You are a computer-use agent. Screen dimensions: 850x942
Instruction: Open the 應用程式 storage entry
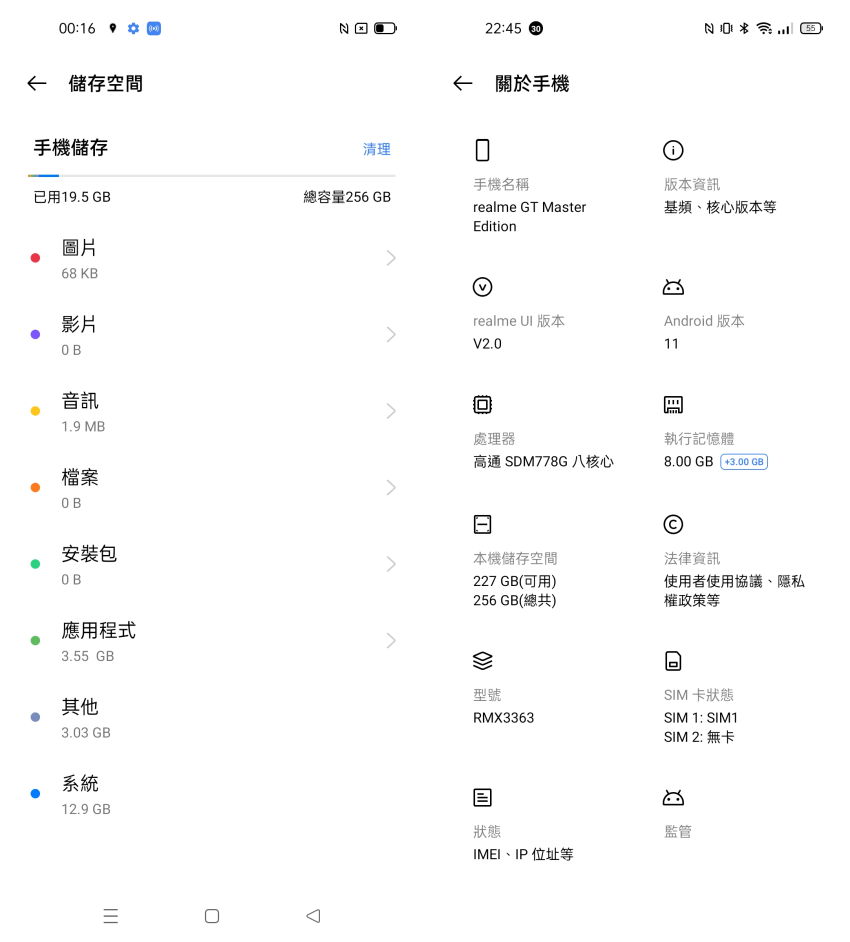(x=211, y=640)
